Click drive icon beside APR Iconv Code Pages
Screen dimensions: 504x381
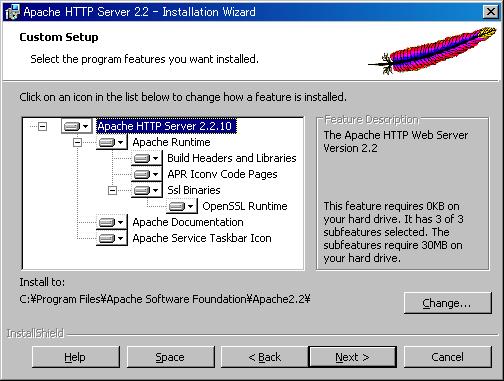pos(146,174)
